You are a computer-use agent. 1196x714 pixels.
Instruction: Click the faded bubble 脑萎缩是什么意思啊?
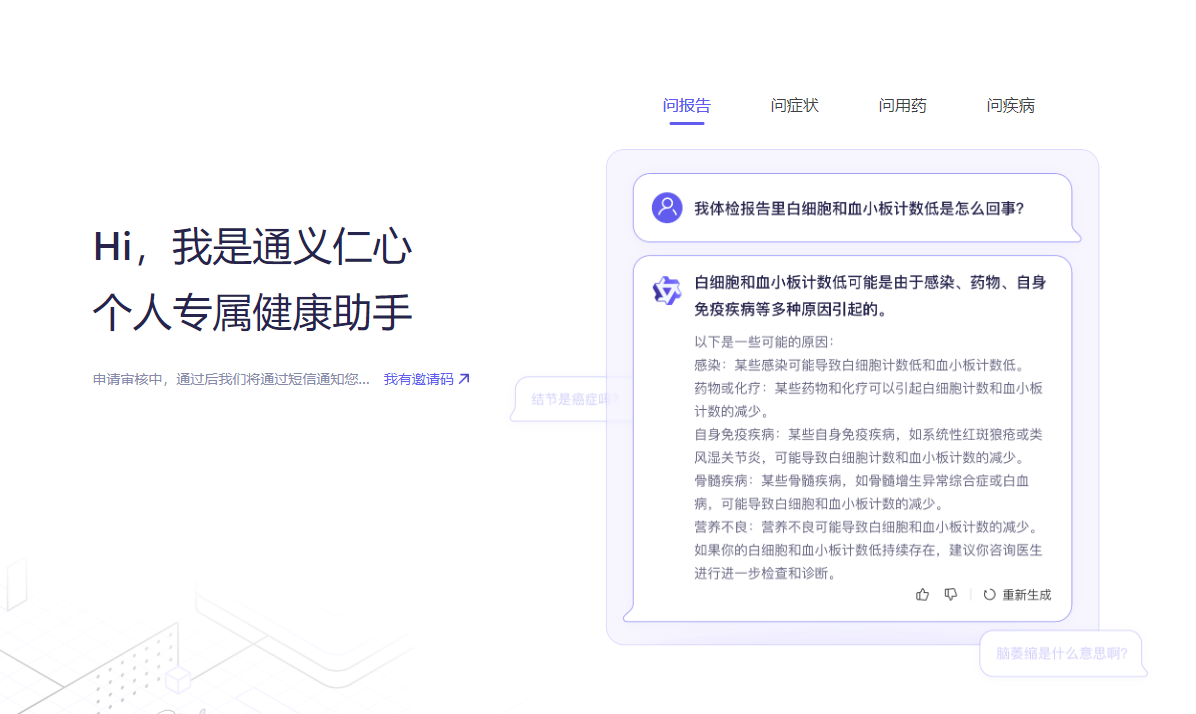pyautogui.click(x=1062, y=654)
